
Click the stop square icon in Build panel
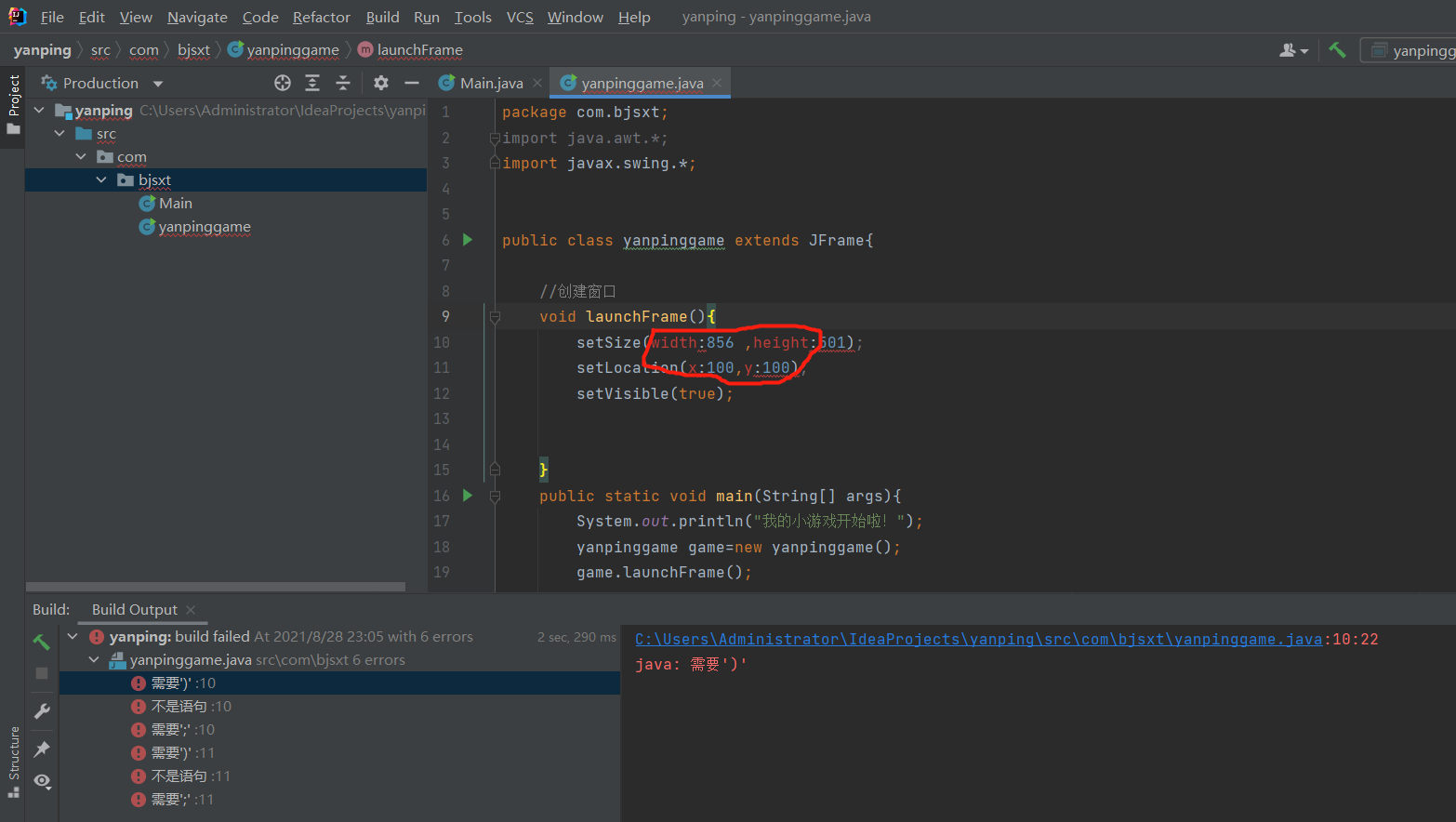42,672
